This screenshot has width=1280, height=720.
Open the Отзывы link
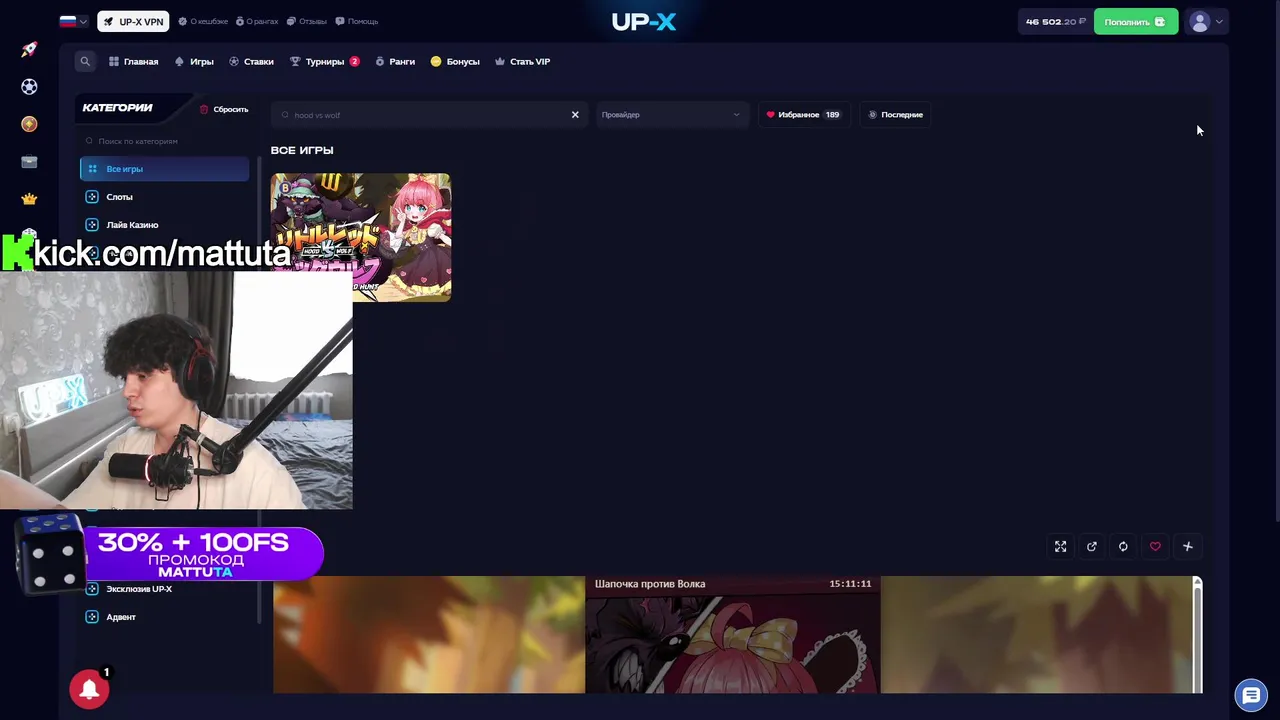[x=307, y=22]
